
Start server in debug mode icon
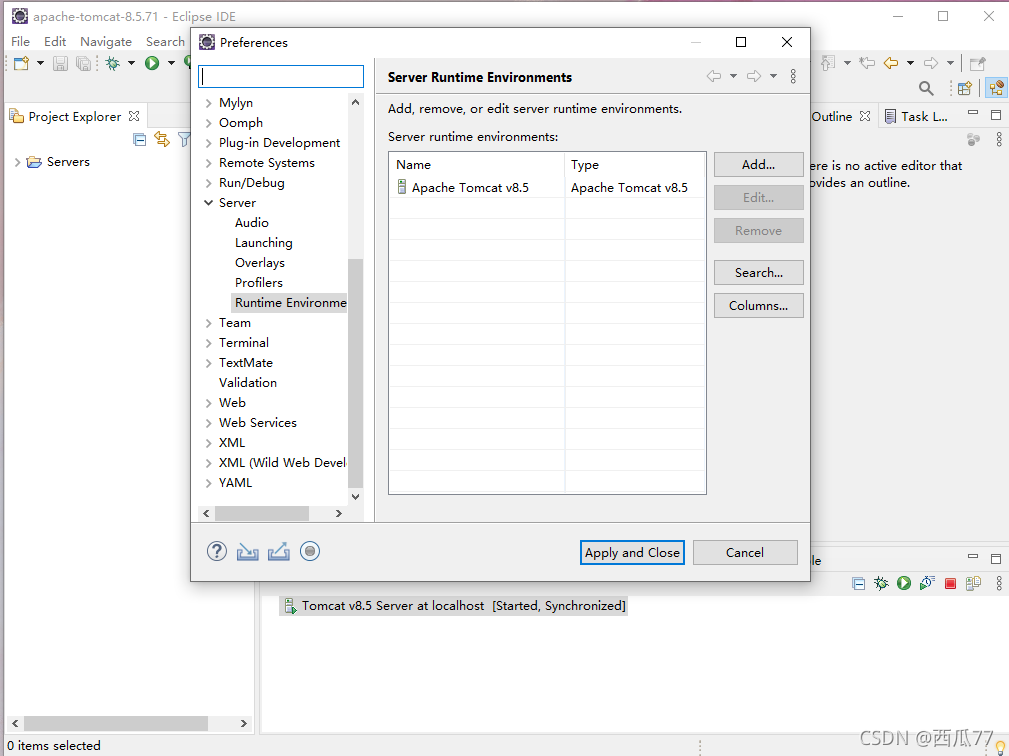881,583
